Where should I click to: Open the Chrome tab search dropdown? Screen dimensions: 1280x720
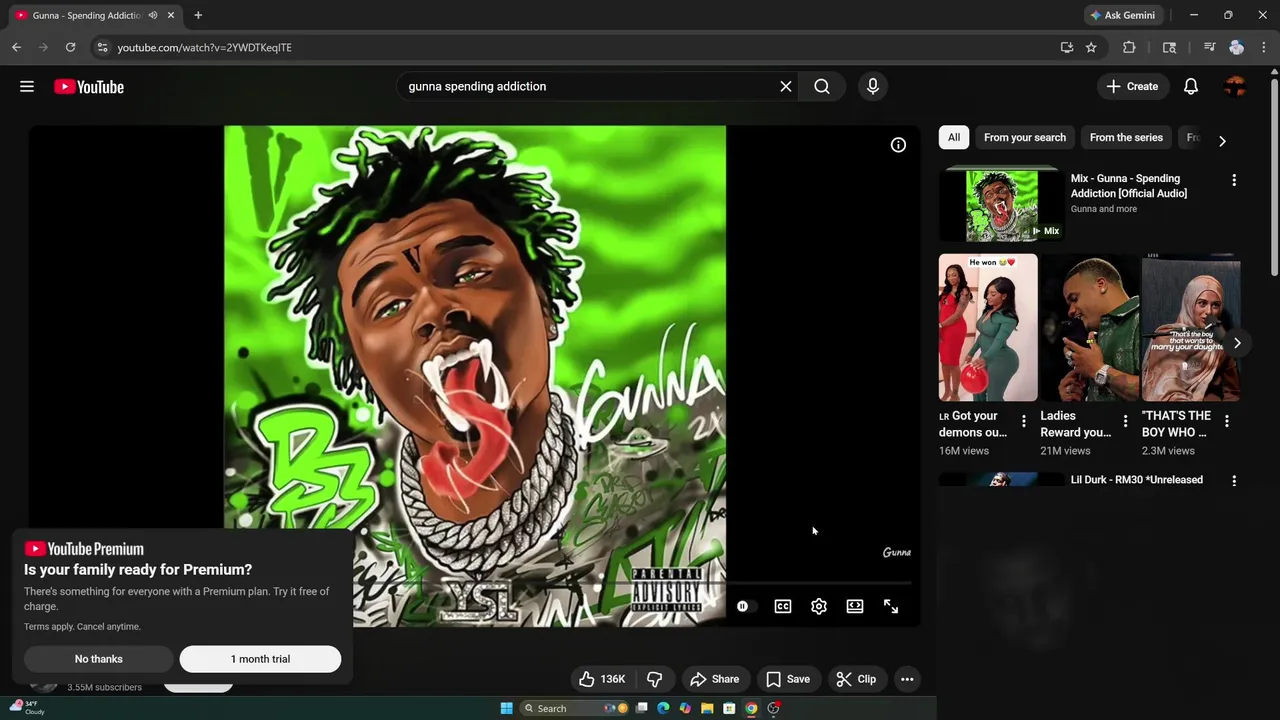tap(1169, 47)
